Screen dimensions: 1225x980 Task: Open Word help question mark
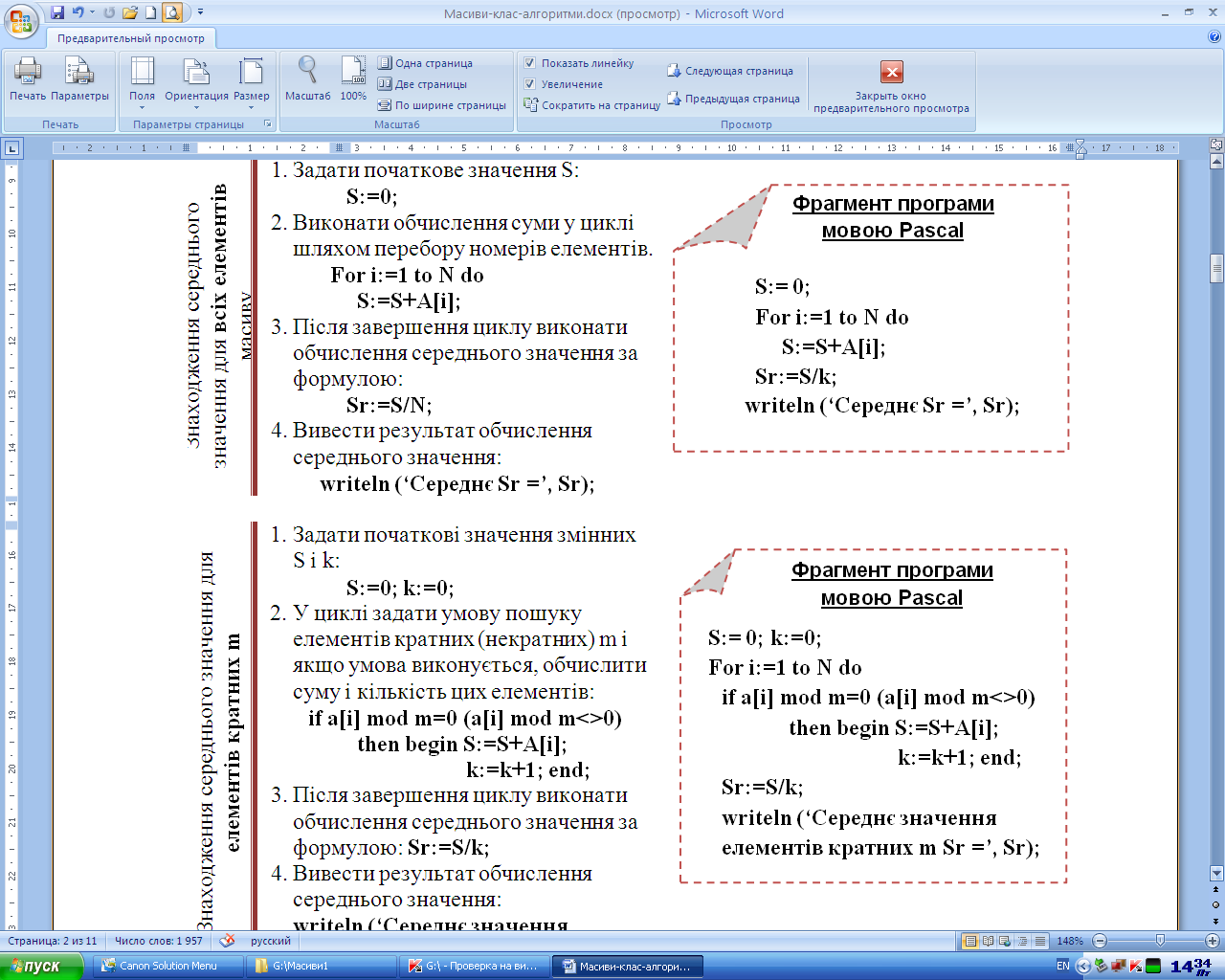tap(1214, 37)
